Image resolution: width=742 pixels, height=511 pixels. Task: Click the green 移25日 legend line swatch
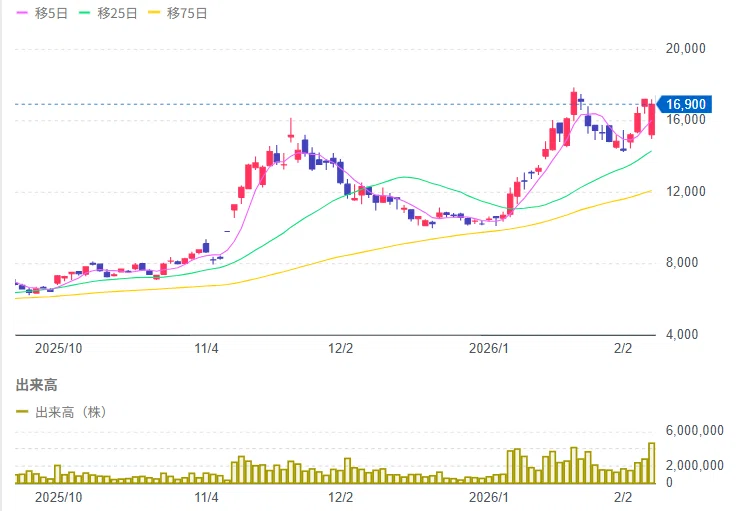point(85,13)
